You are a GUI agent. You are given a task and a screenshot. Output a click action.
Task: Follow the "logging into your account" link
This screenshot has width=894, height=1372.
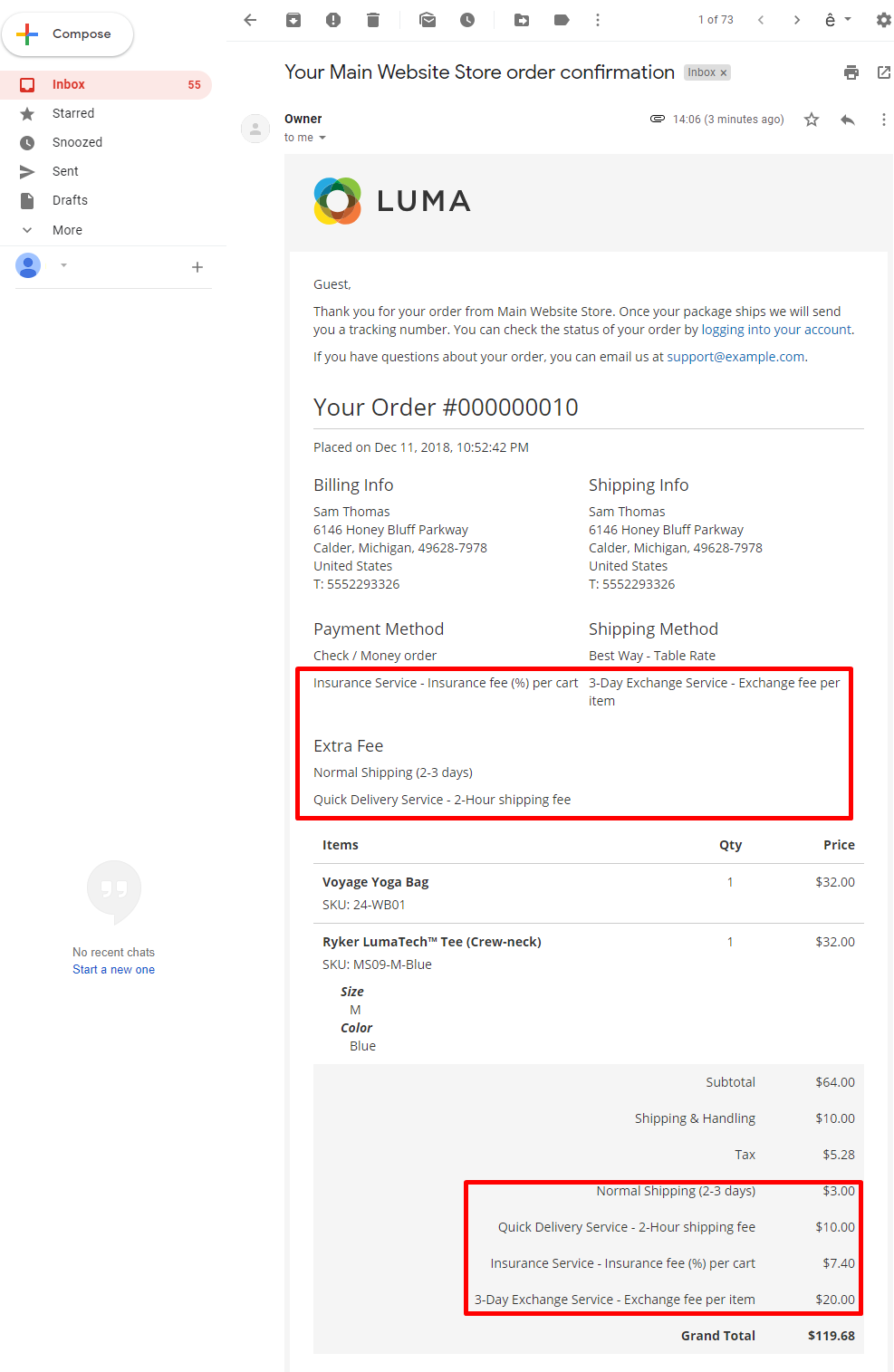click(x=776, y=330)
